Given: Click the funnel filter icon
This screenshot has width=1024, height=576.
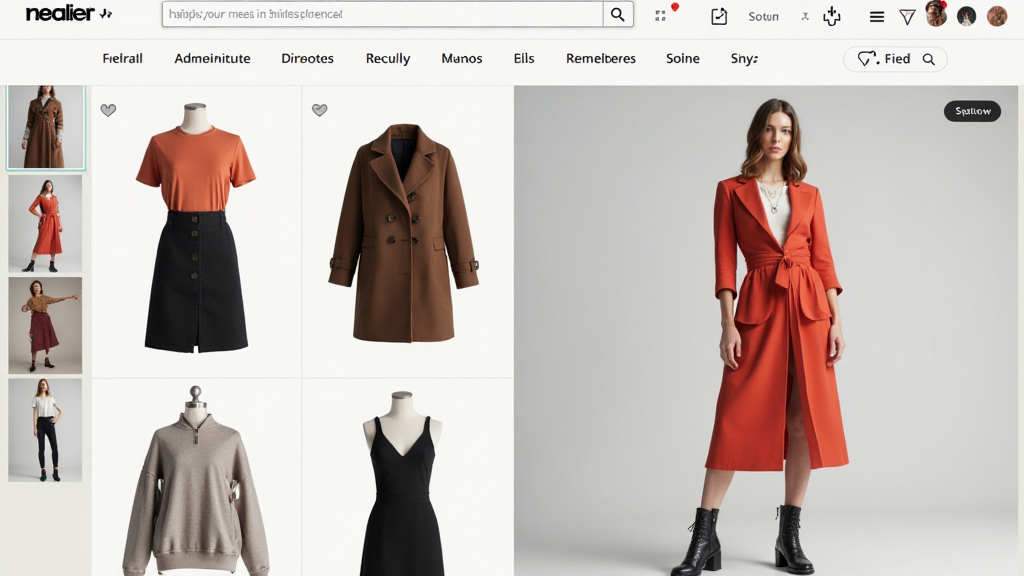Looking at the screenshot, I should [x=907, y=16].
